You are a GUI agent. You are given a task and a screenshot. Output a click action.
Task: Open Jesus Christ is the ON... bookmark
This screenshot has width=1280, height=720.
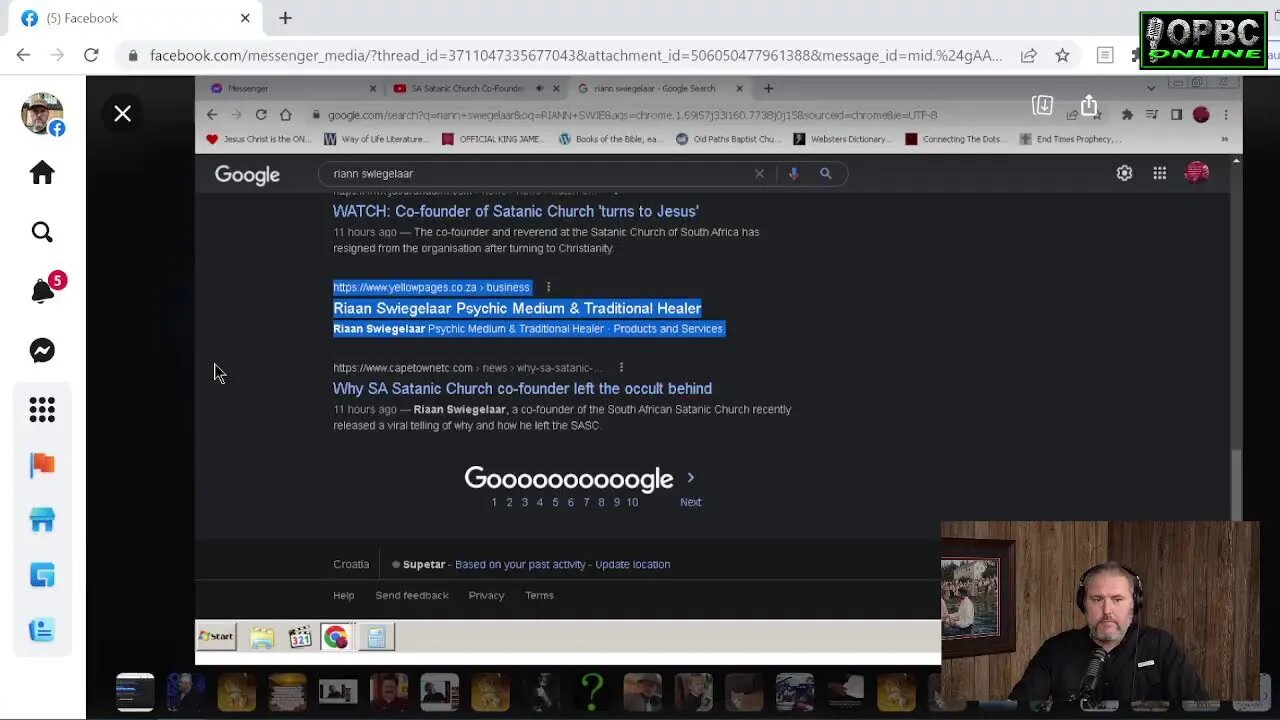pos(260,139)
